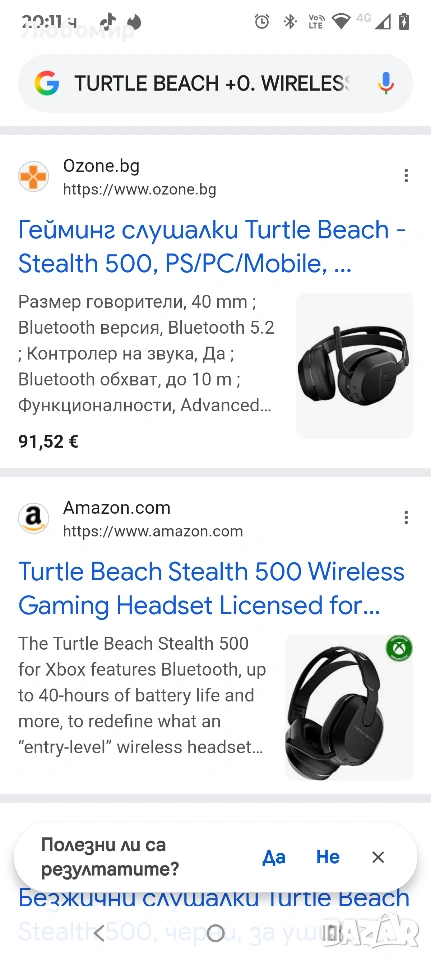
Task: Tap the Android recent apps button
Action: [x=331, y=933]
